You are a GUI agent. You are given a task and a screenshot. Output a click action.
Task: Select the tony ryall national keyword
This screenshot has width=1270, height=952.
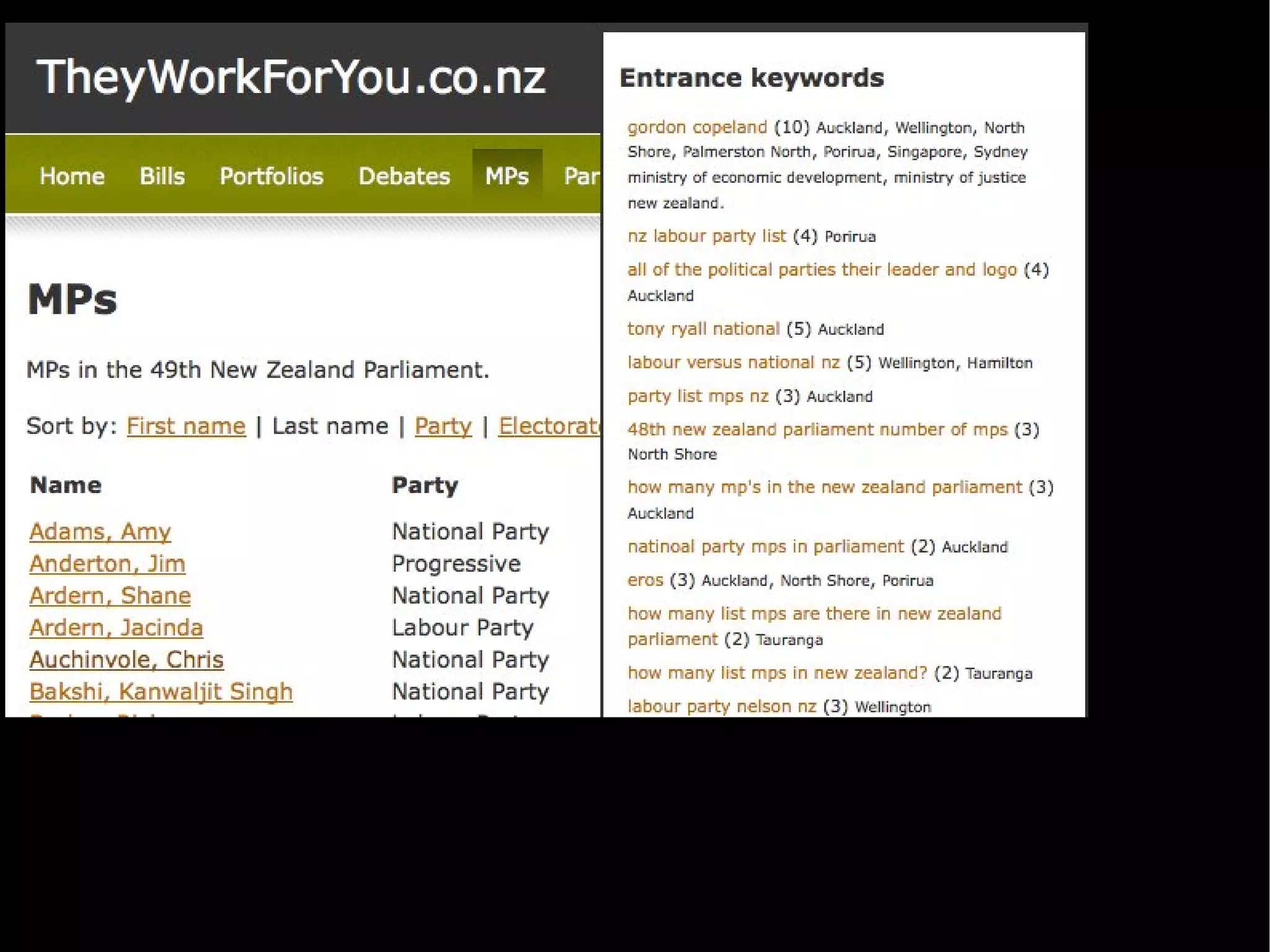pos(703,329)
